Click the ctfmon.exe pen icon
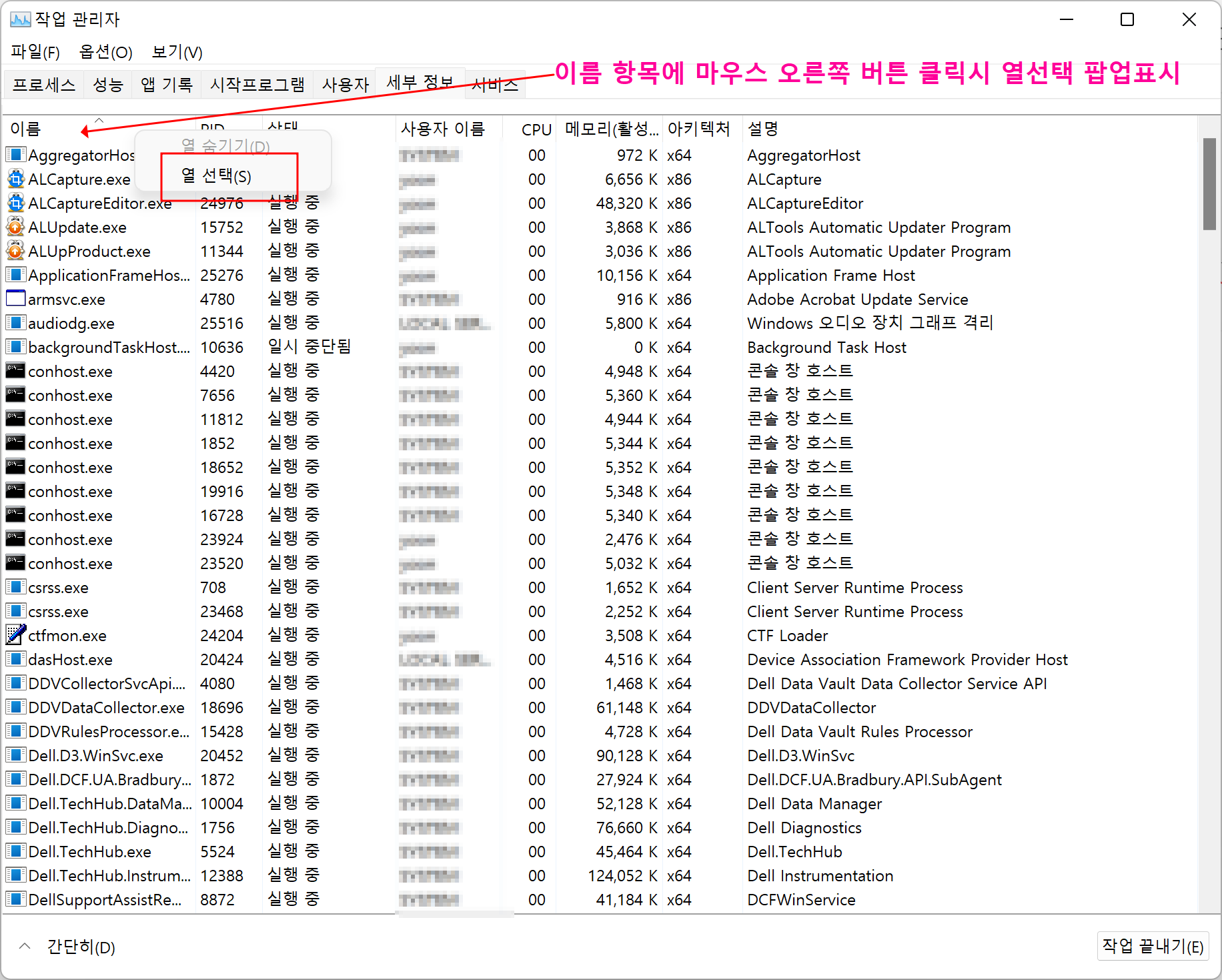 coord(15,635)
